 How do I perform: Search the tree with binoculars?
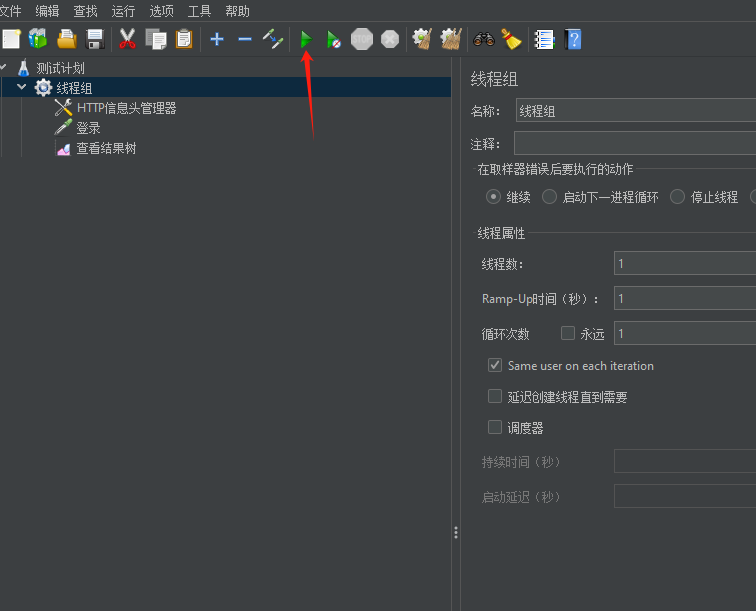484,39
